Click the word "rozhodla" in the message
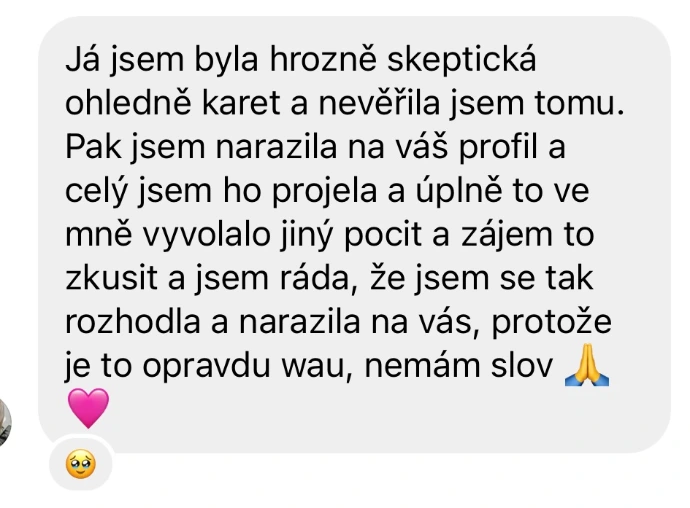 tap(132, 322)
